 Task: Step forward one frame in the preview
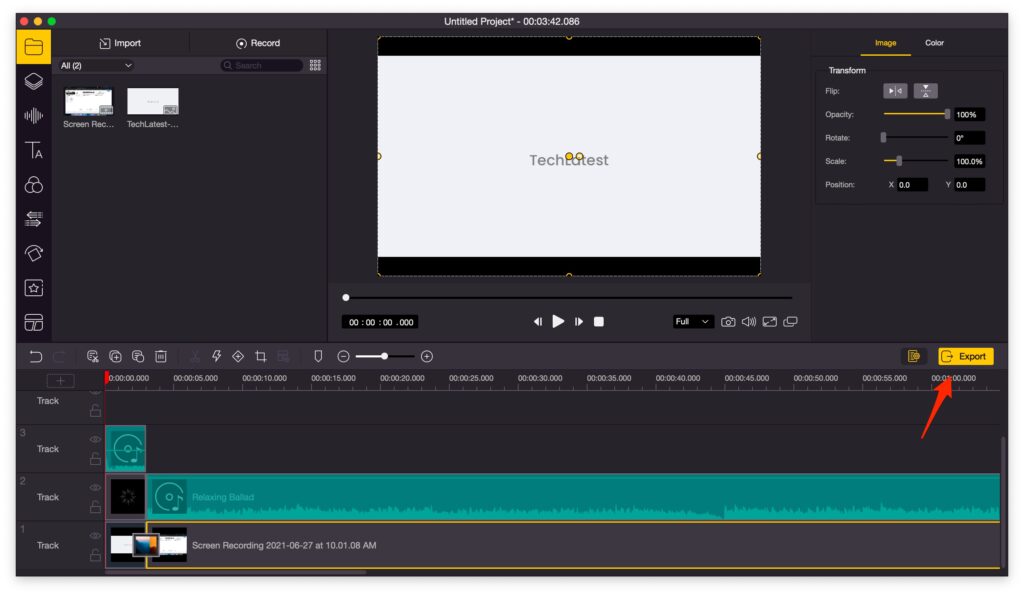pos(579,321)
